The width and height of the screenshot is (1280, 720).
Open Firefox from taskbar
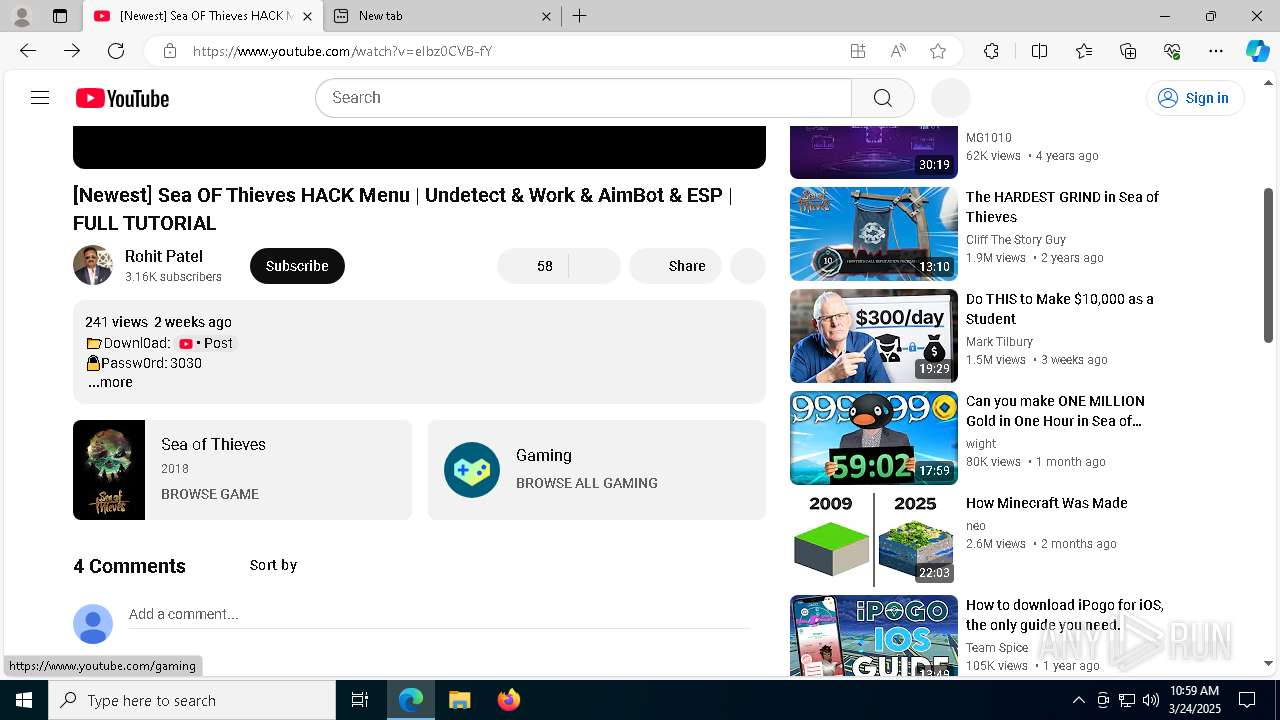click(x=508, y=700)
